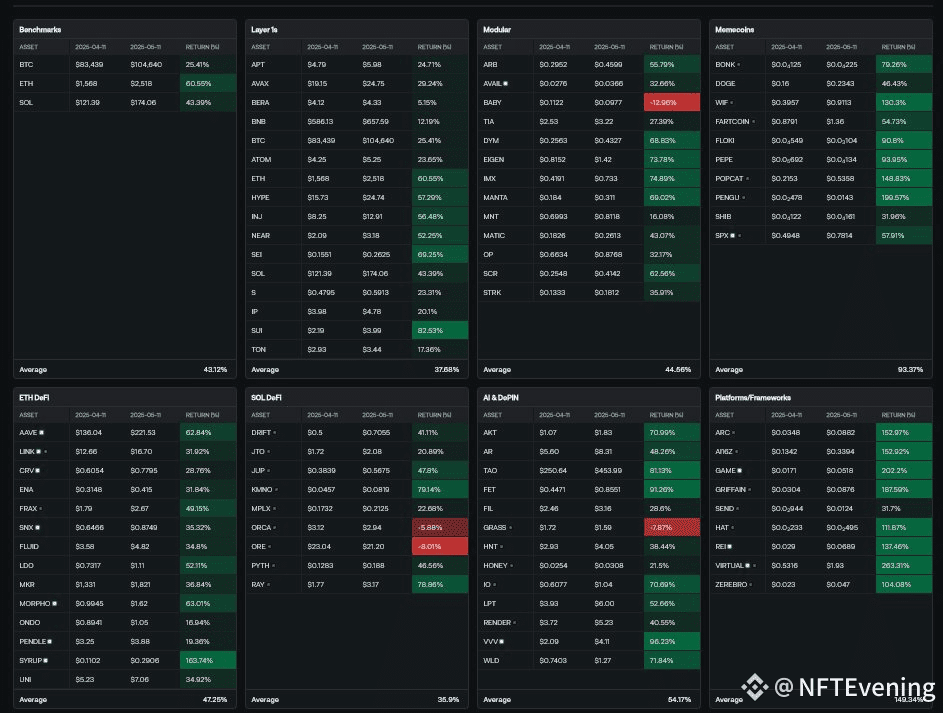
Task: Click the square marker next to MORPHO
Action: 55,604
